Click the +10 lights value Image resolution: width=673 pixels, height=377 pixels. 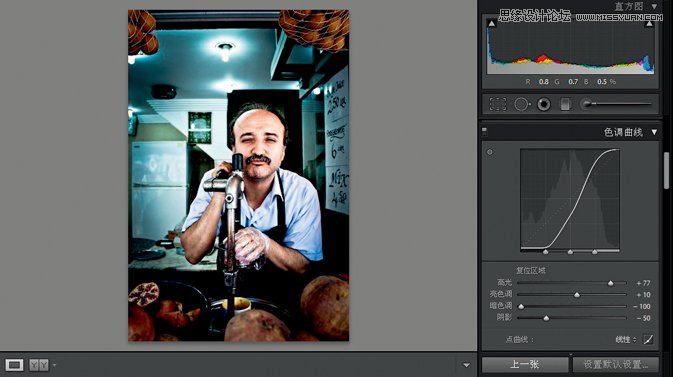point(643,295)
